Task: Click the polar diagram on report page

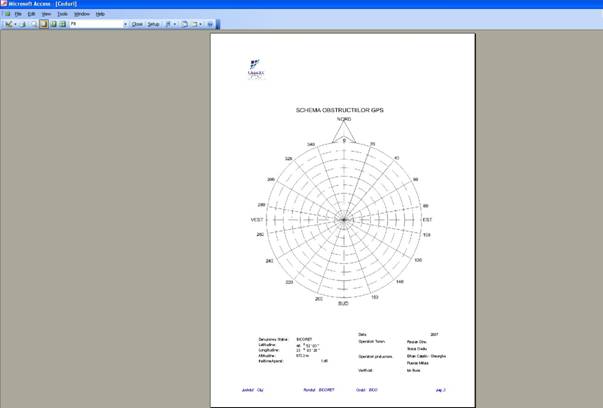Action: coord(343,219)
